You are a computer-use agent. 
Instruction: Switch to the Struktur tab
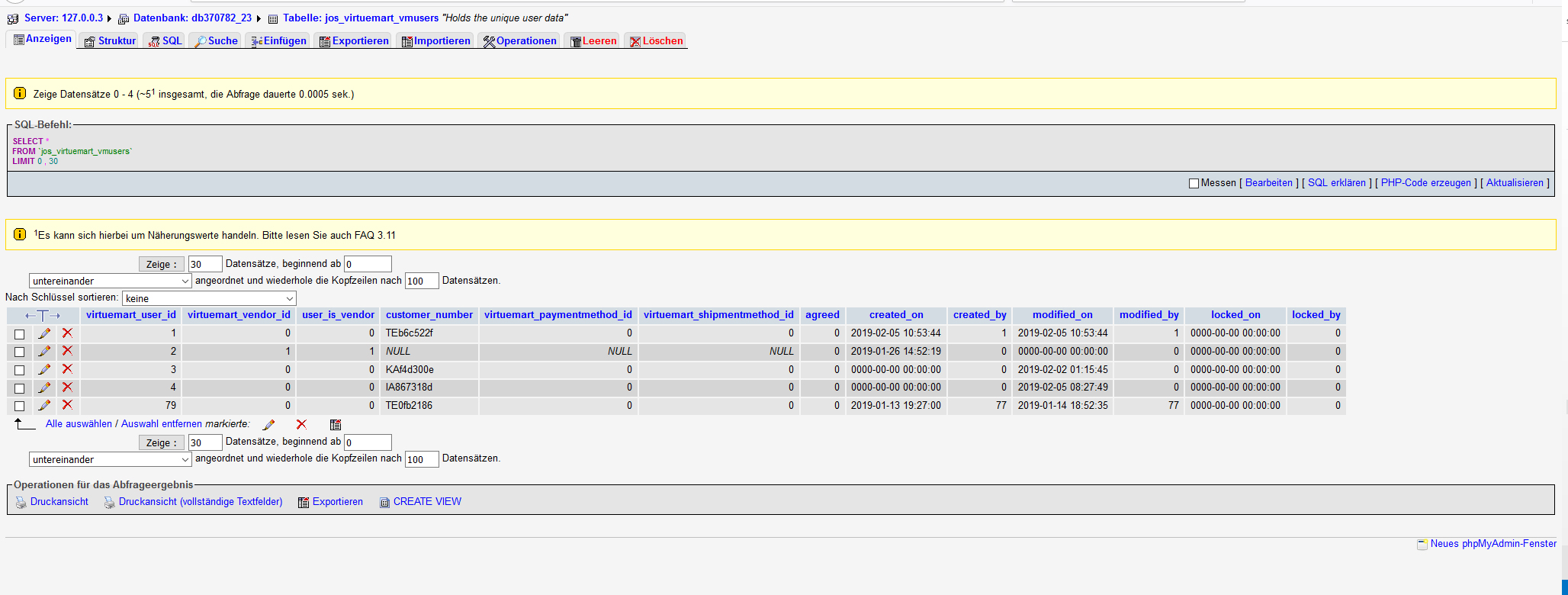(110, 41)
